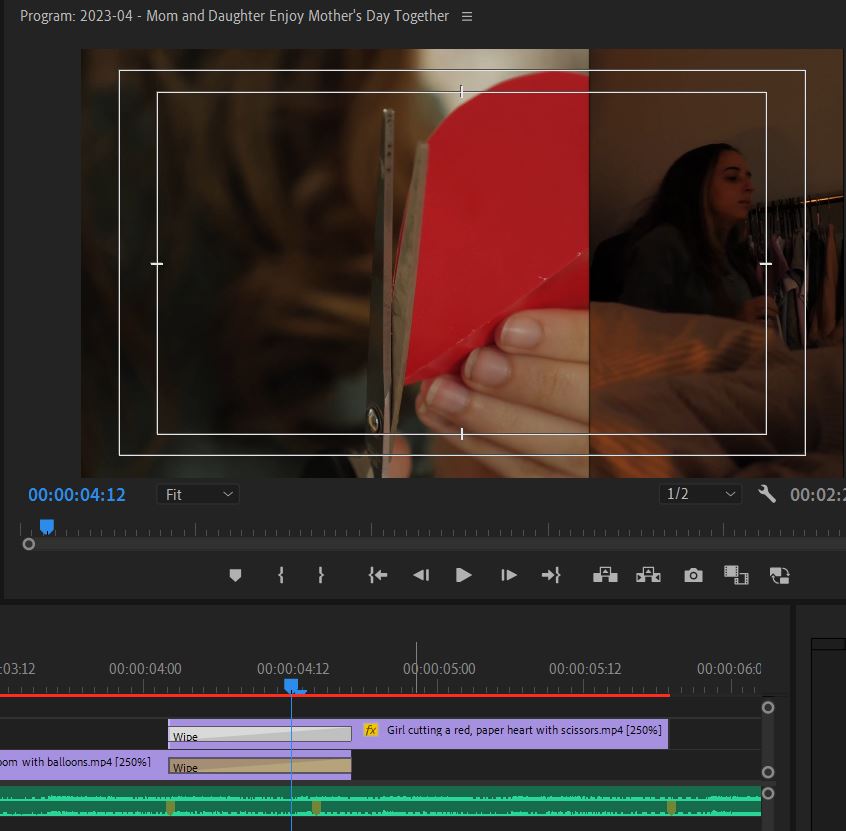Step back one frame
Viewport: 846px width, 831px height.
pyautogui.click(x=421, y=575)
